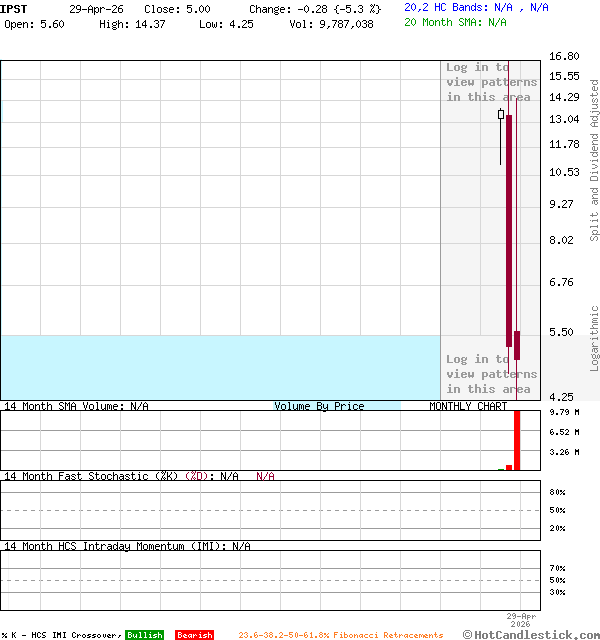This screenshot has height=640, width=600.
Task: Open the upper 'Log in to view patterns' link
Action: [x=491, y=82]
